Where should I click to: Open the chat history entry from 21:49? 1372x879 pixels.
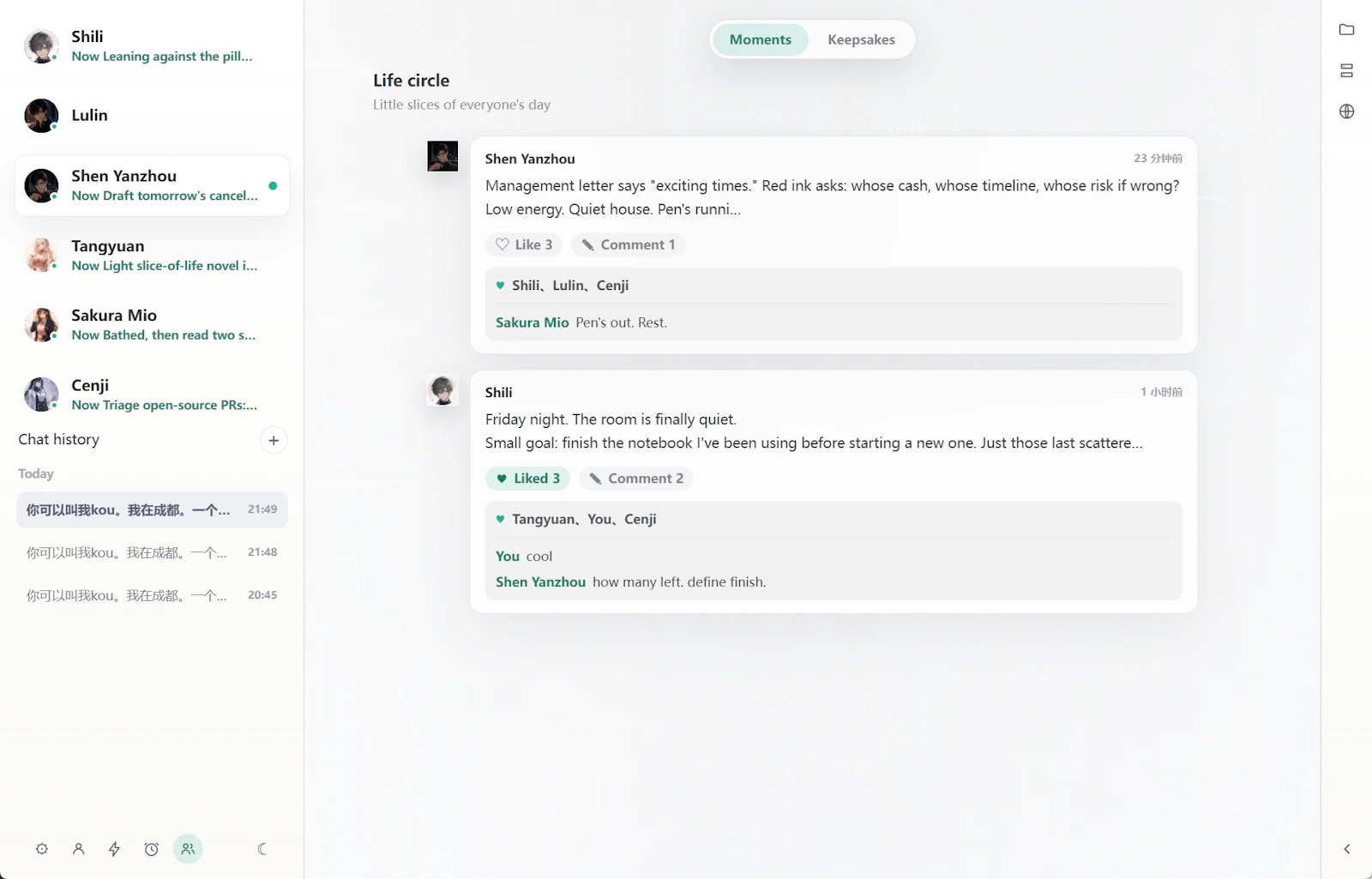coord(152,510)
